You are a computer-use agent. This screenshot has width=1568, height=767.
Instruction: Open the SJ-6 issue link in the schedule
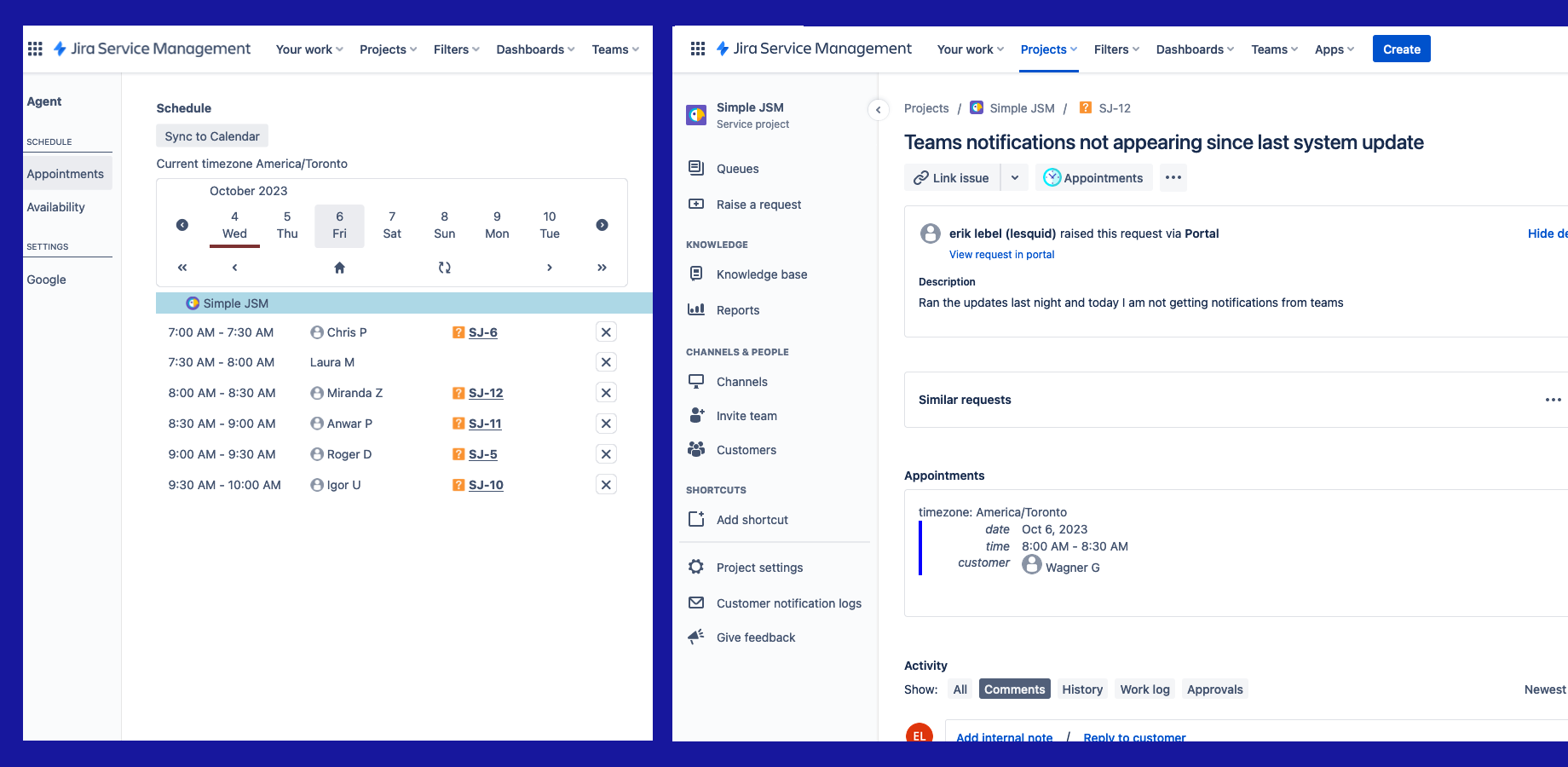[x=483, y=332]
